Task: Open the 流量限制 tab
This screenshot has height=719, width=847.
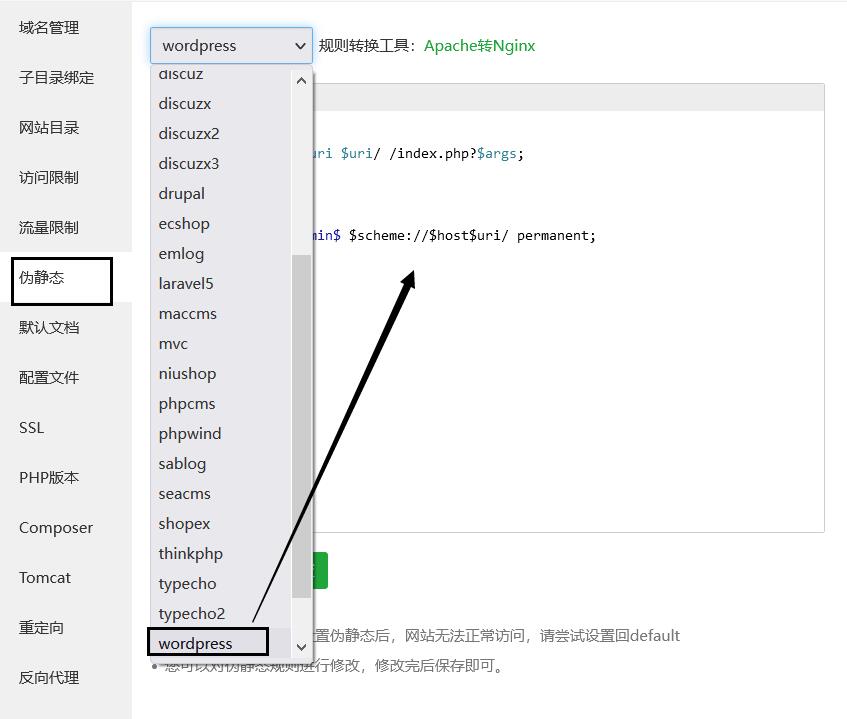Action: point(49,227)
